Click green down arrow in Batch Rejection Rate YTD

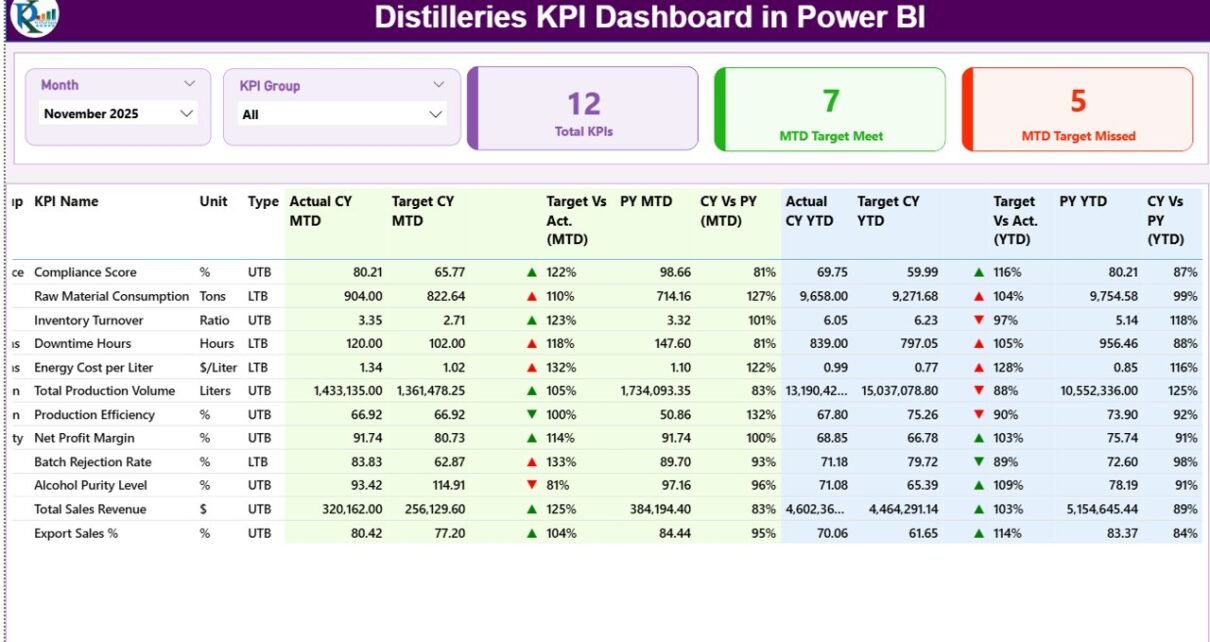[979, 462]
